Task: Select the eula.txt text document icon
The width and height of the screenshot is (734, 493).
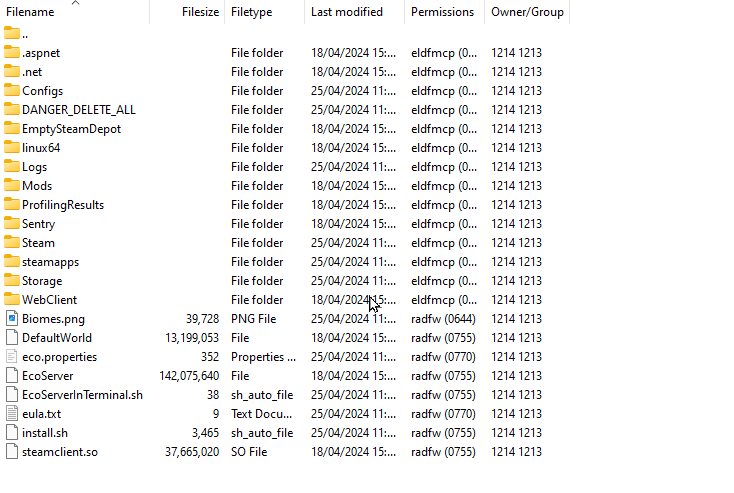Action: [x=12, y=414]
